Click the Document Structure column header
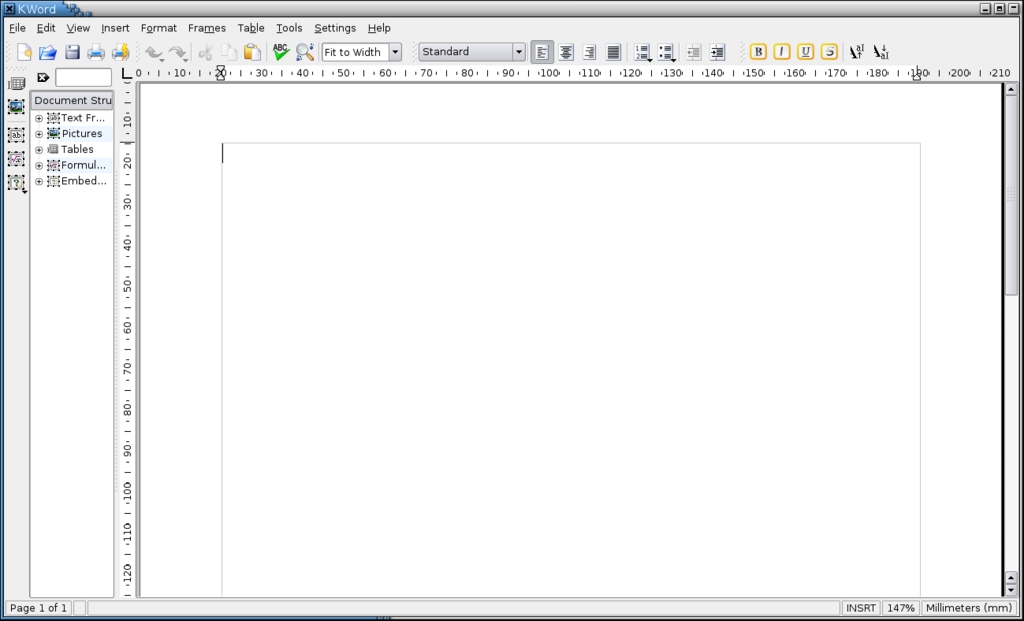Image resolution: width=1024 pixels, height=621 pixels. coord(72,100)
